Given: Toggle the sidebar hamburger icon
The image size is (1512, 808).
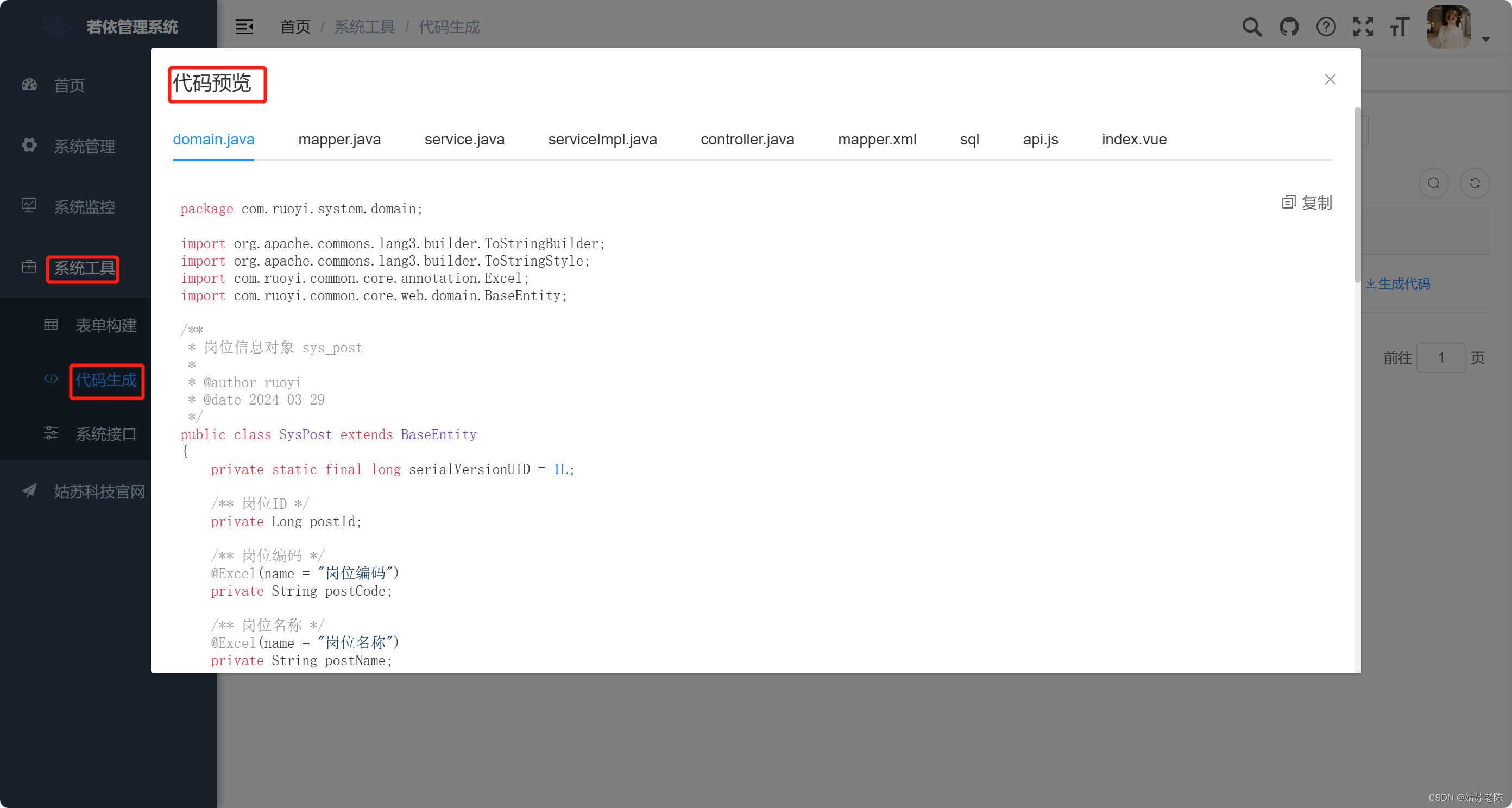Looking at the screenshot, I should [244, 27].
